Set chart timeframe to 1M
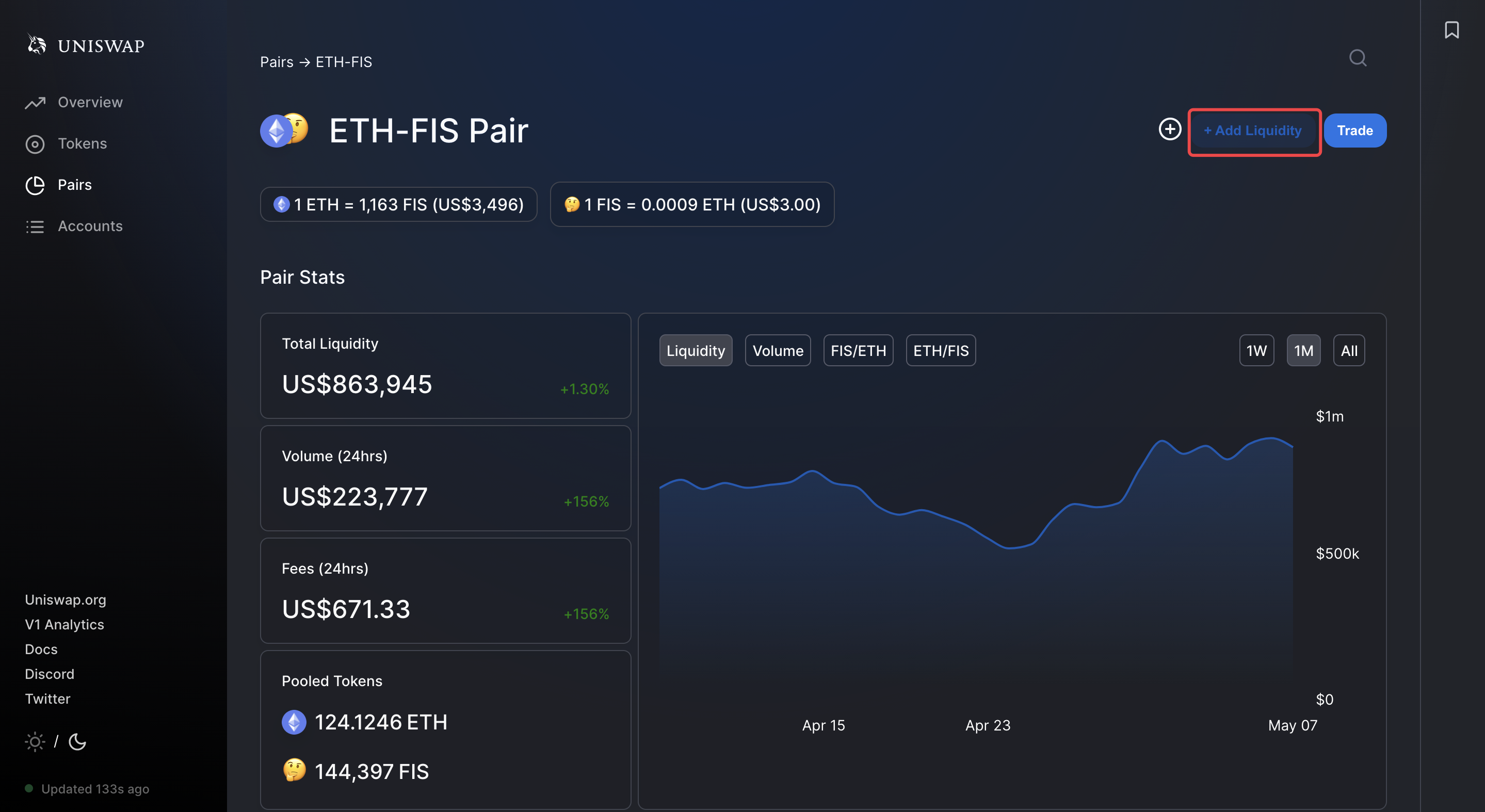 point(1303,350)
